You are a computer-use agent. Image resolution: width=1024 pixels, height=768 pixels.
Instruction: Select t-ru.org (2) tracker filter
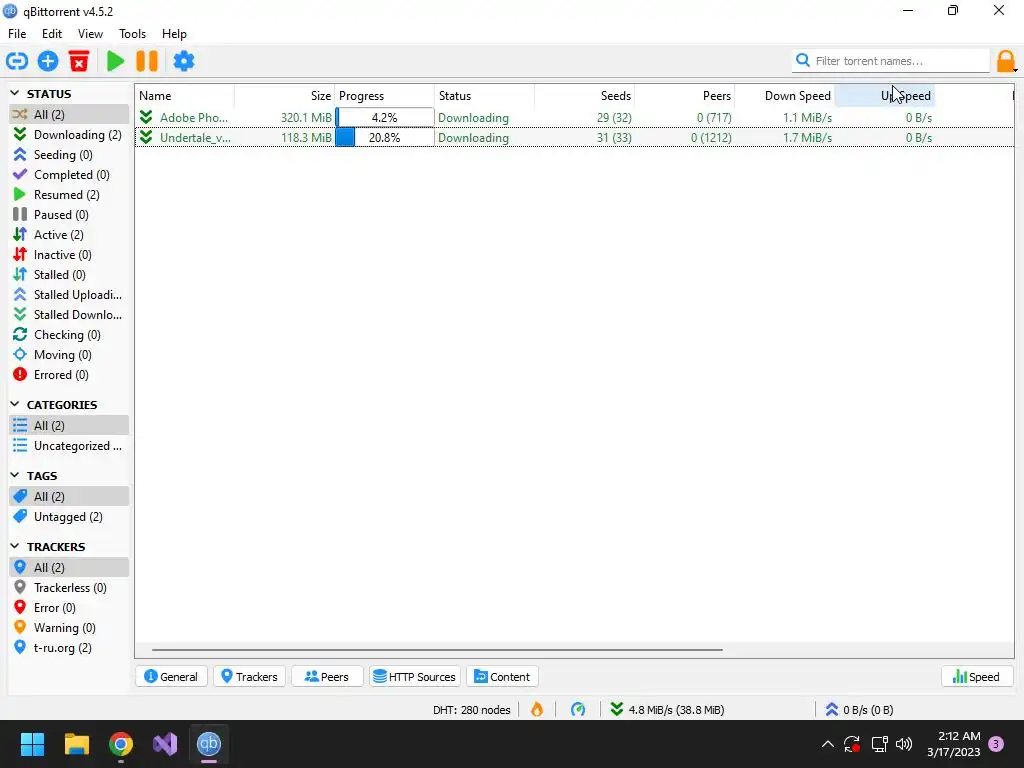(69, 648)
